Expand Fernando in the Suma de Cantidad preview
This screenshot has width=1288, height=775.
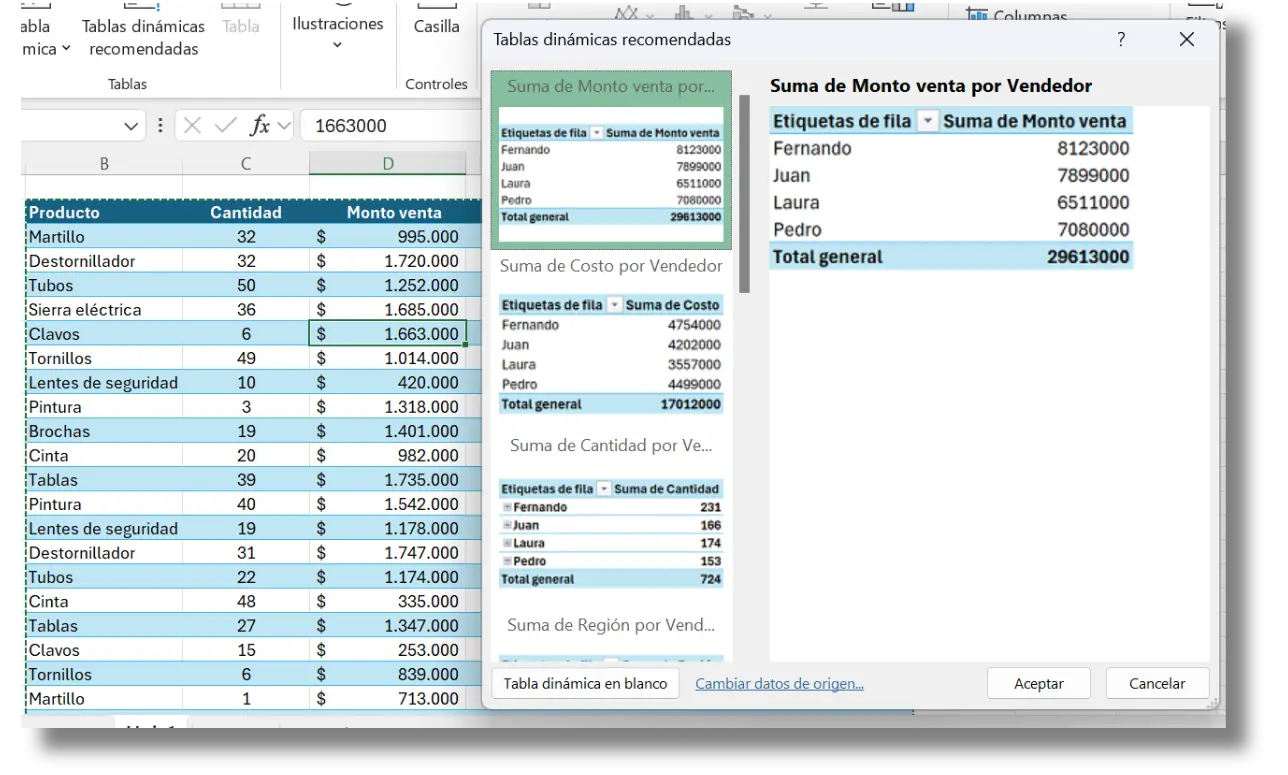pyautogui.click(x=507, y=507)
